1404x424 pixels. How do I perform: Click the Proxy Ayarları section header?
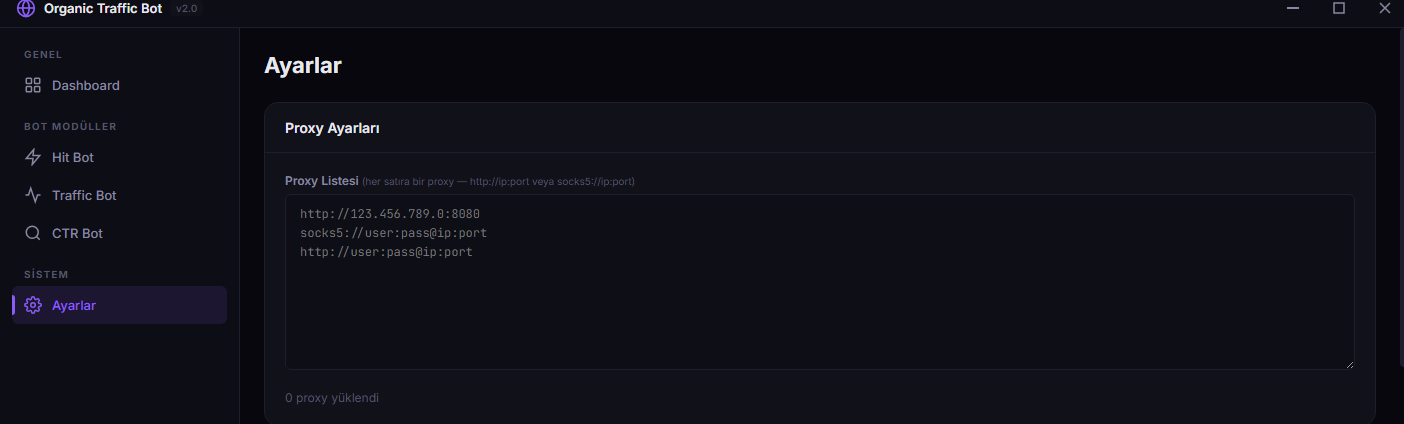pos(332,129)
